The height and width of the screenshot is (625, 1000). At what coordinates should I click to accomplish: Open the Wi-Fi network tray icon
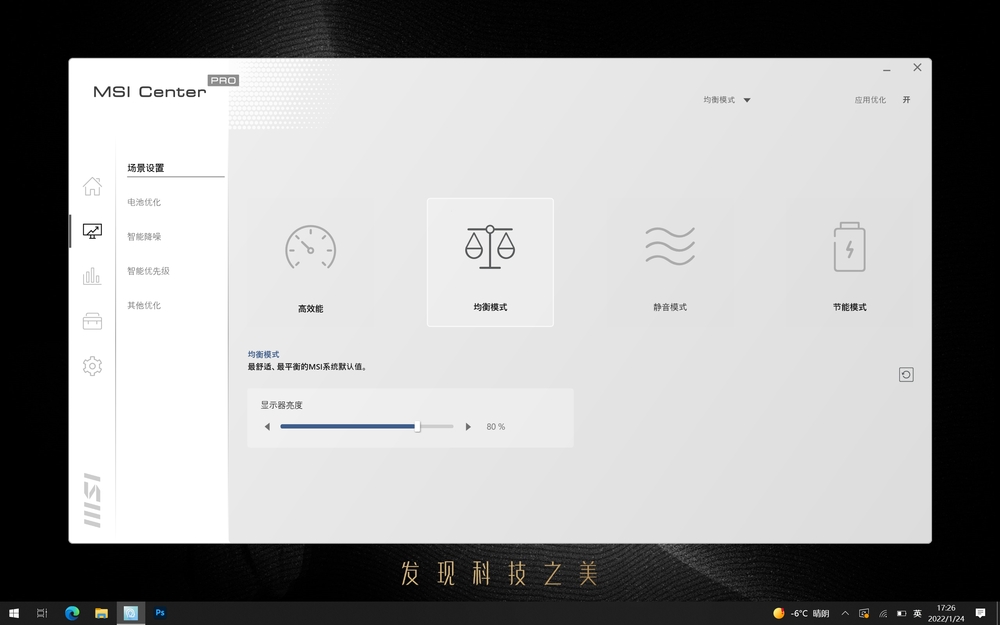coord(883,614)
